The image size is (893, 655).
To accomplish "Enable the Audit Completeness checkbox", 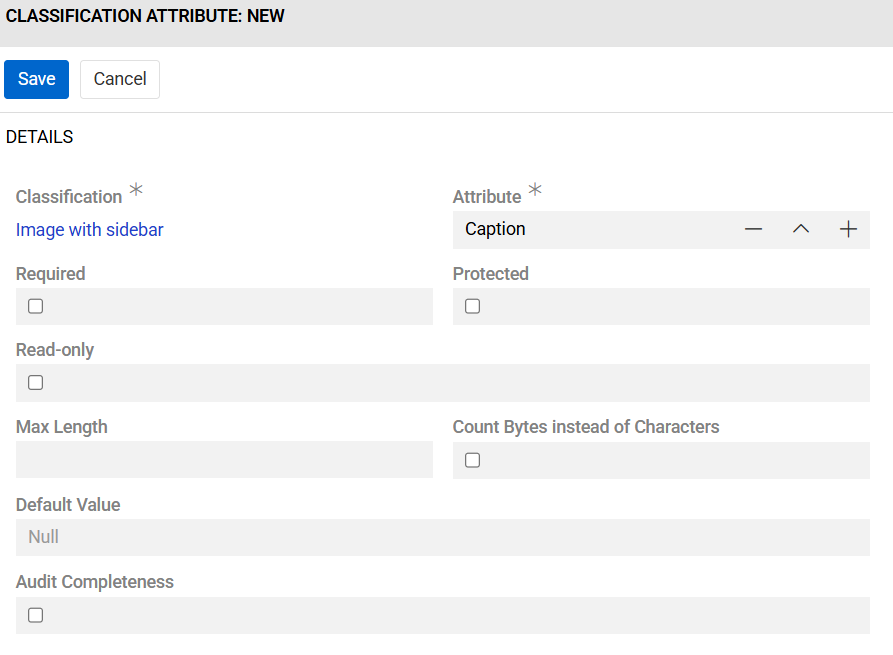I will click(35, 615).
